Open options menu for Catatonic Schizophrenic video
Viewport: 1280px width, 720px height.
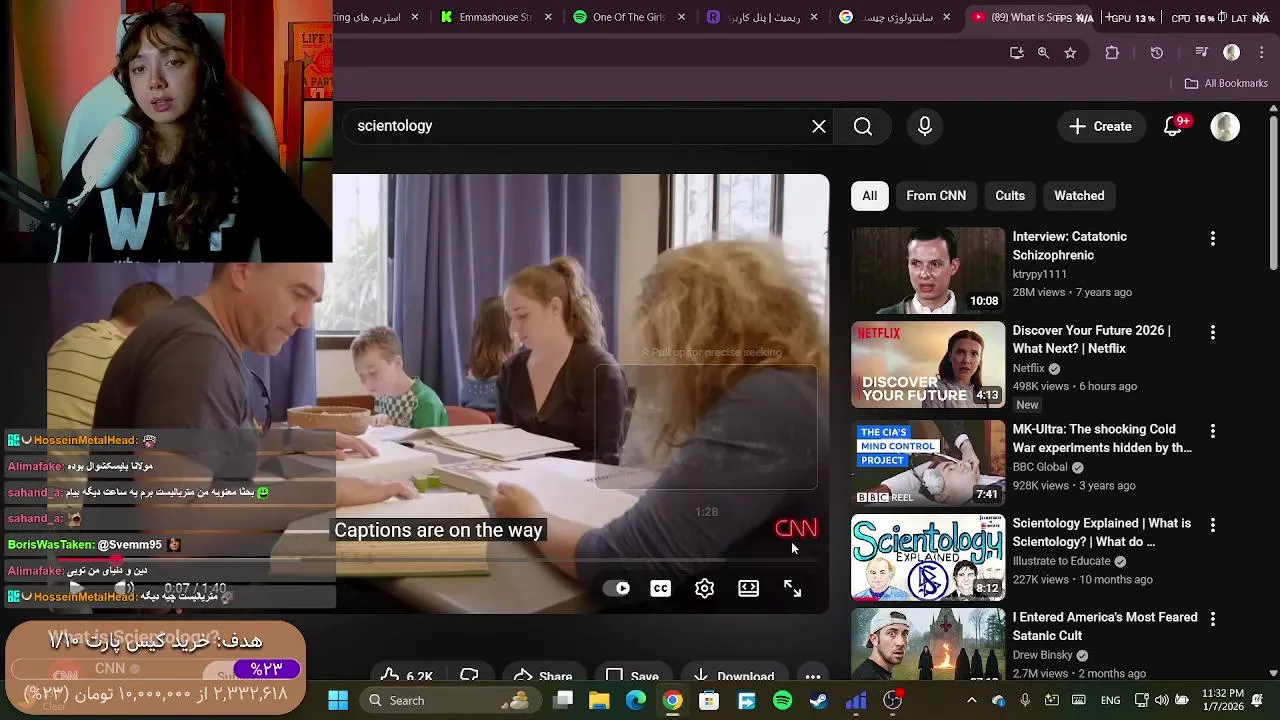click(x=1213, y=239)
